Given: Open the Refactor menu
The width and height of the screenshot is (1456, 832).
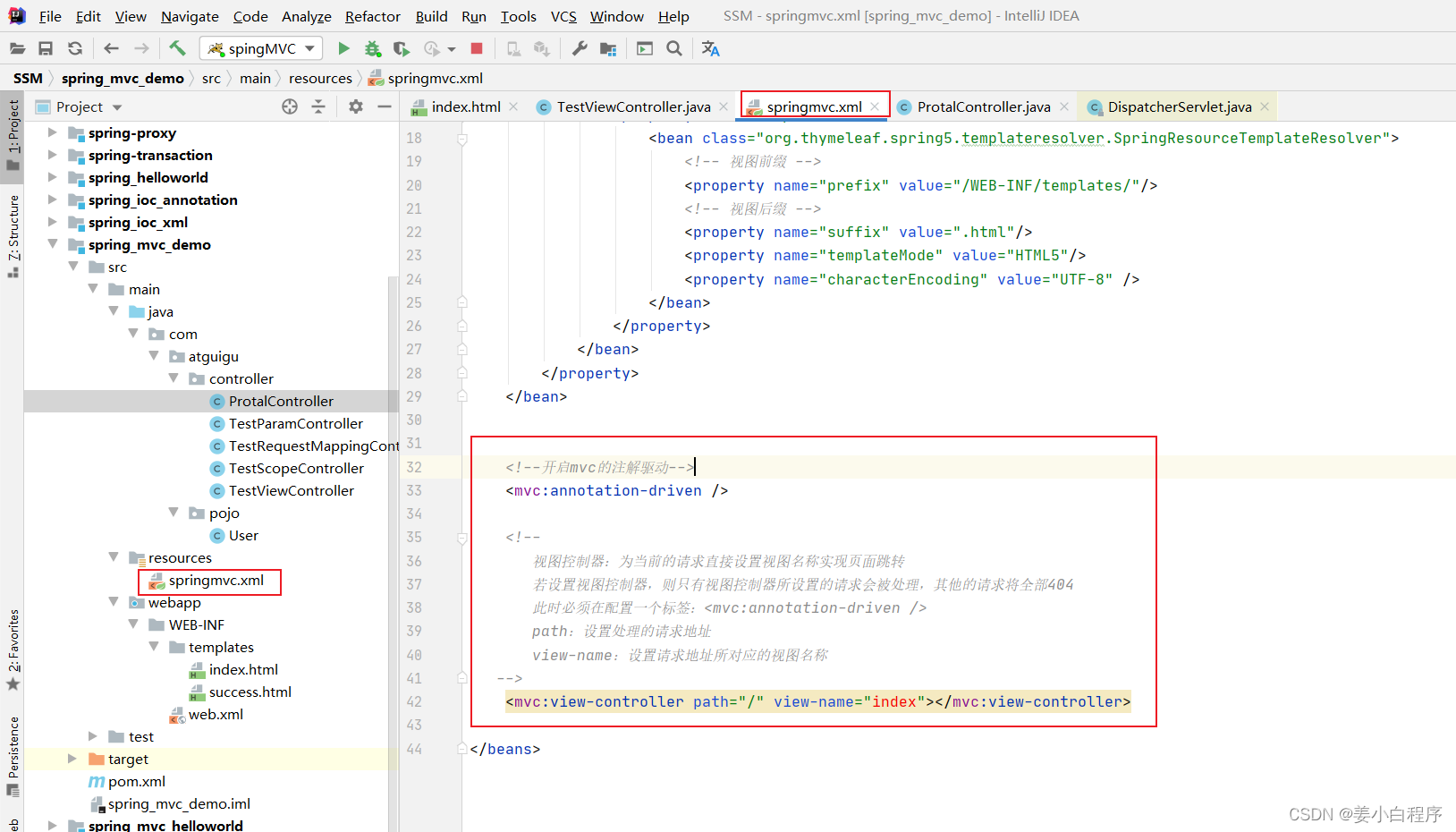Looking at the screenshot, I should [x=373, y=16].
